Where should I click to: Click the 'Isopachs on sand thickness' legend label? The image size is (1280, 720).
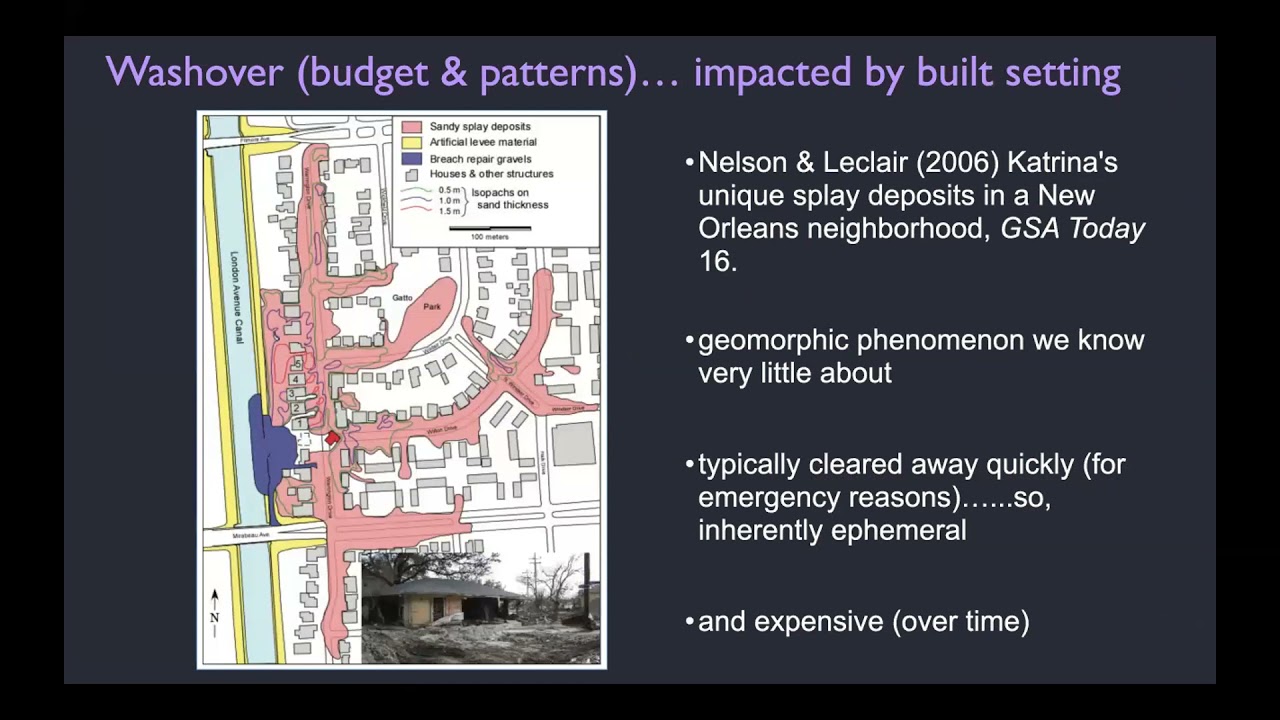[x=512, y=198]
